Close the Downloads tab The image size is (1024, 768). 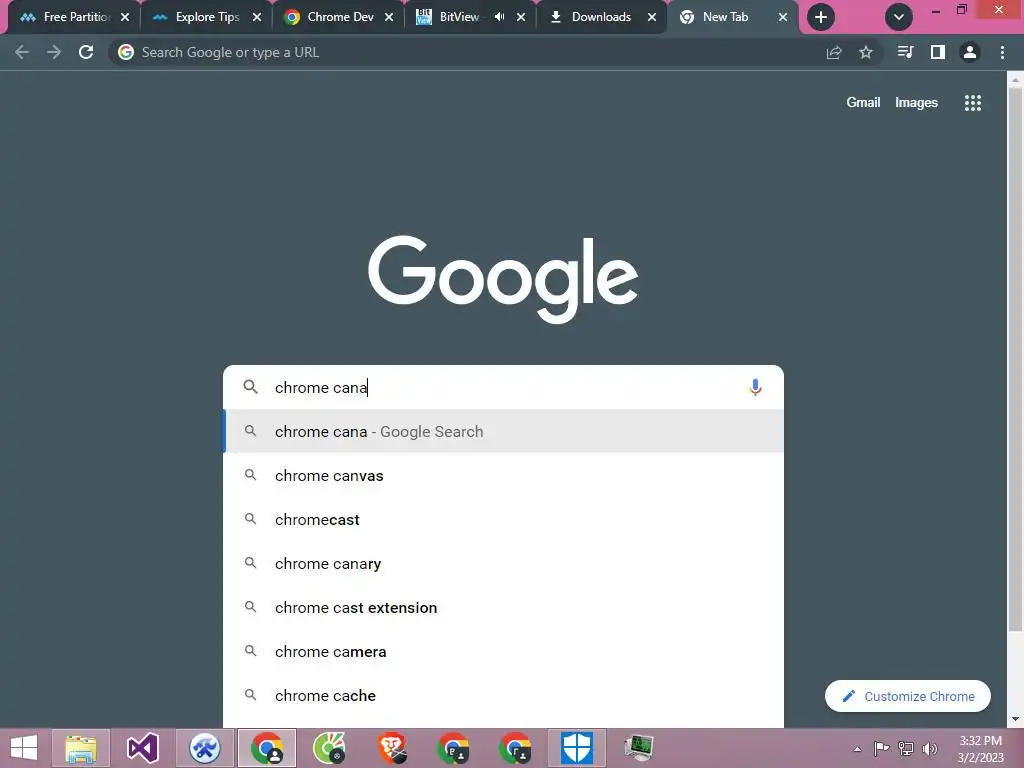click(x=652, y=18)
